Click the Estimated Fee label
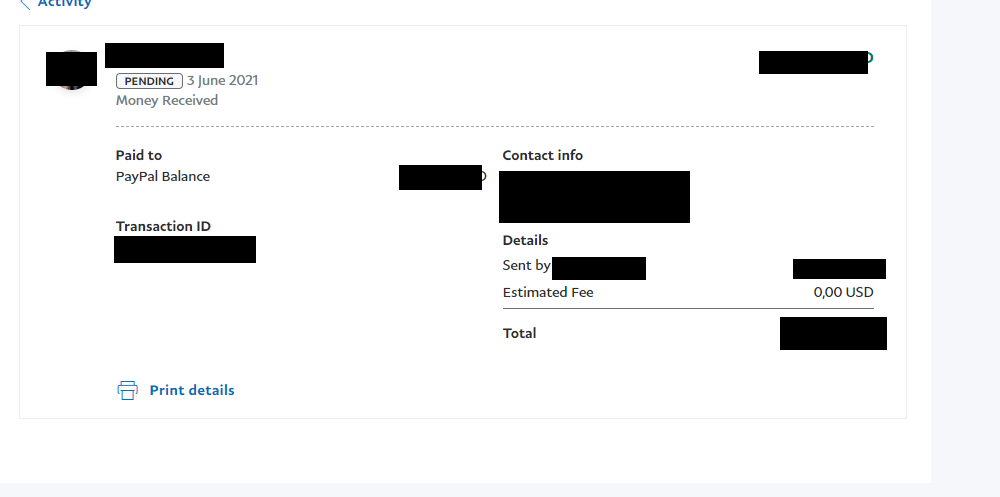 click(x=548, y=293)
